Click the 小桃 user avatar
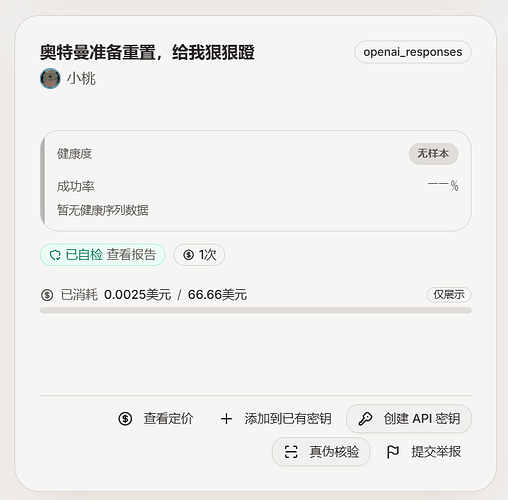This screenshot has height=500, width=508. [x=50, y=79]
